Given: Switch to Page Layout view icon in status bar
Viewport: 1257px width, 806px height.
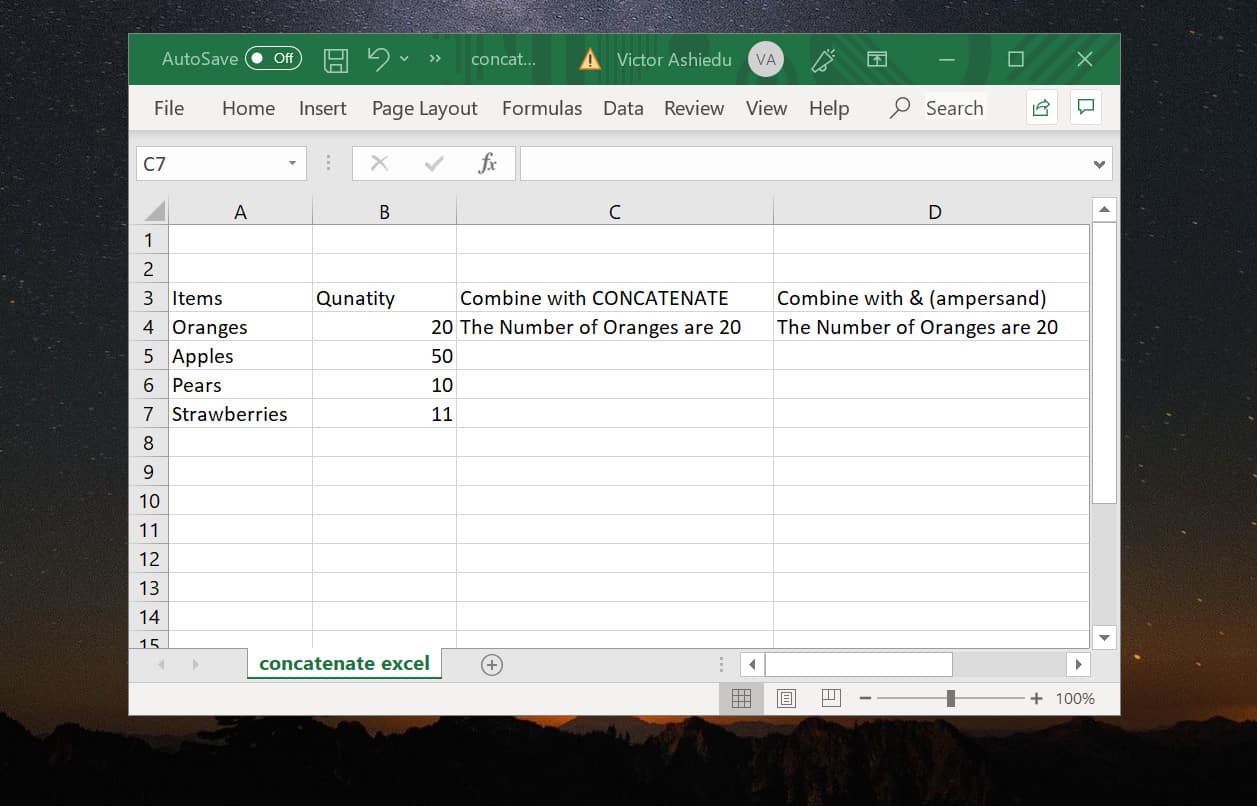Looking at the screenshot, I should tap(786, 698).
